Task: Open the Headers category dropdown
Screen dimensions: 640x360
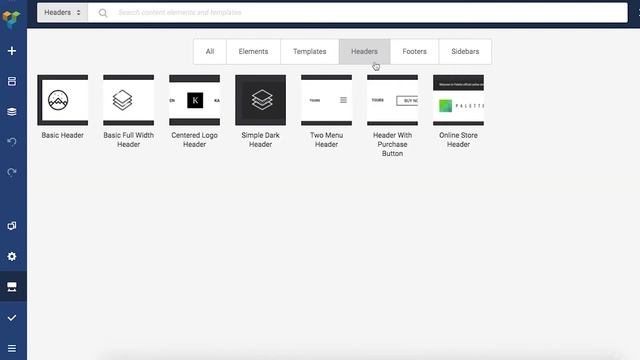Action: [x=62, y=13]
